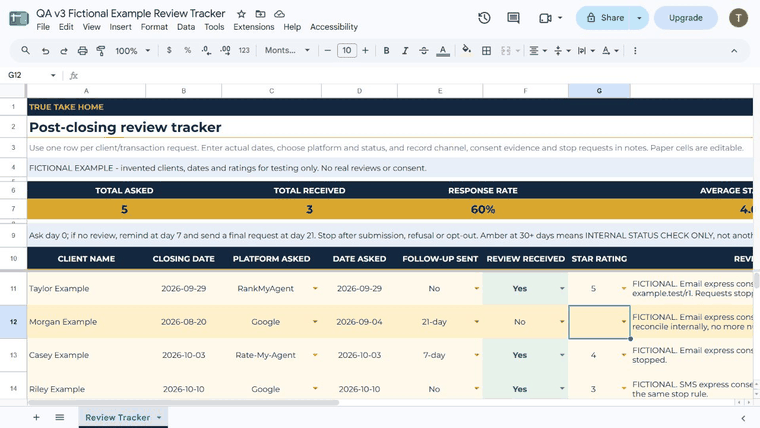Viewport: 760px width, 428px height.
Task: Open the Sheets home icon
Action: (x=18, y=18)
